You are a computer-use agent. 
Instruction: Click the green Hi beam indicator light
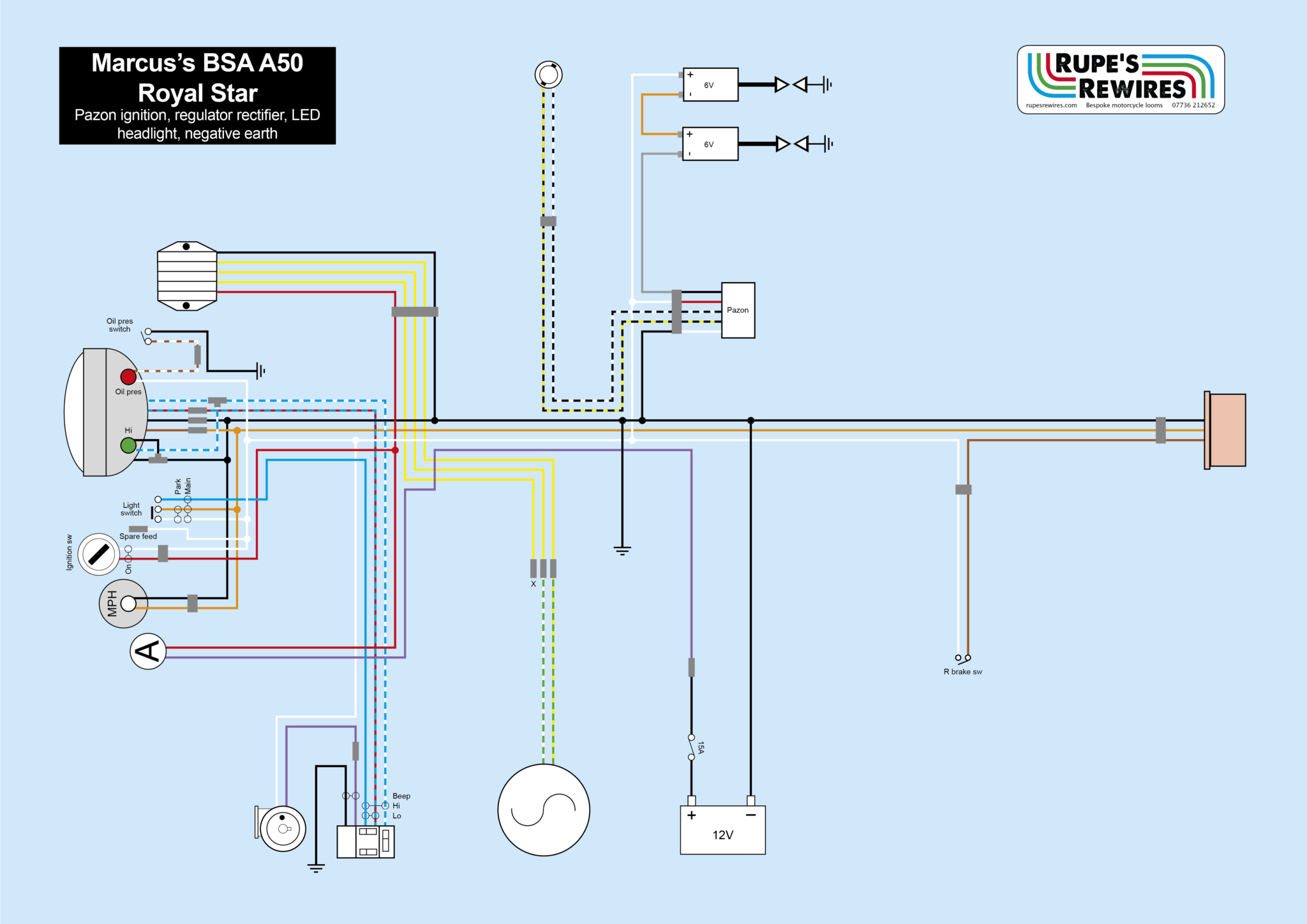click(128, 445)
